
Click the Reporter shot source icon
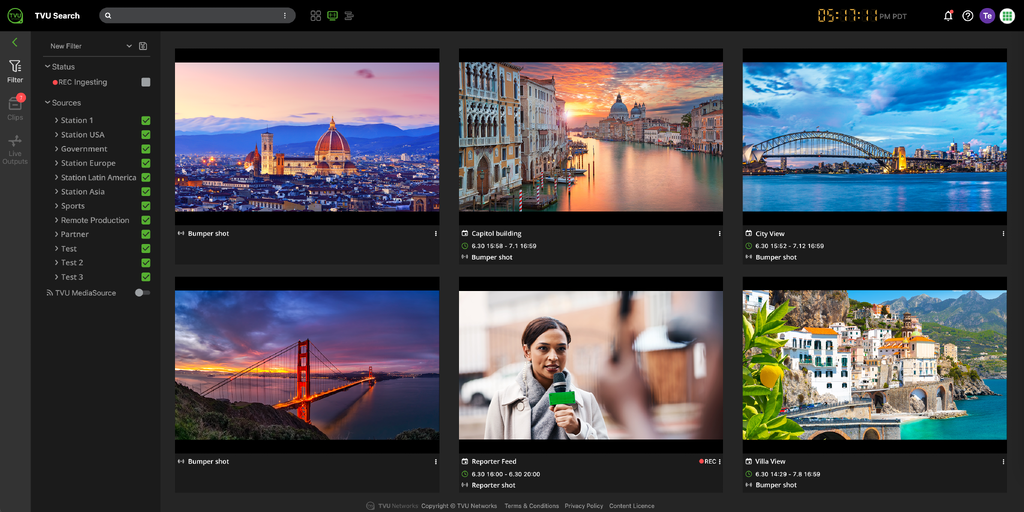465,485
